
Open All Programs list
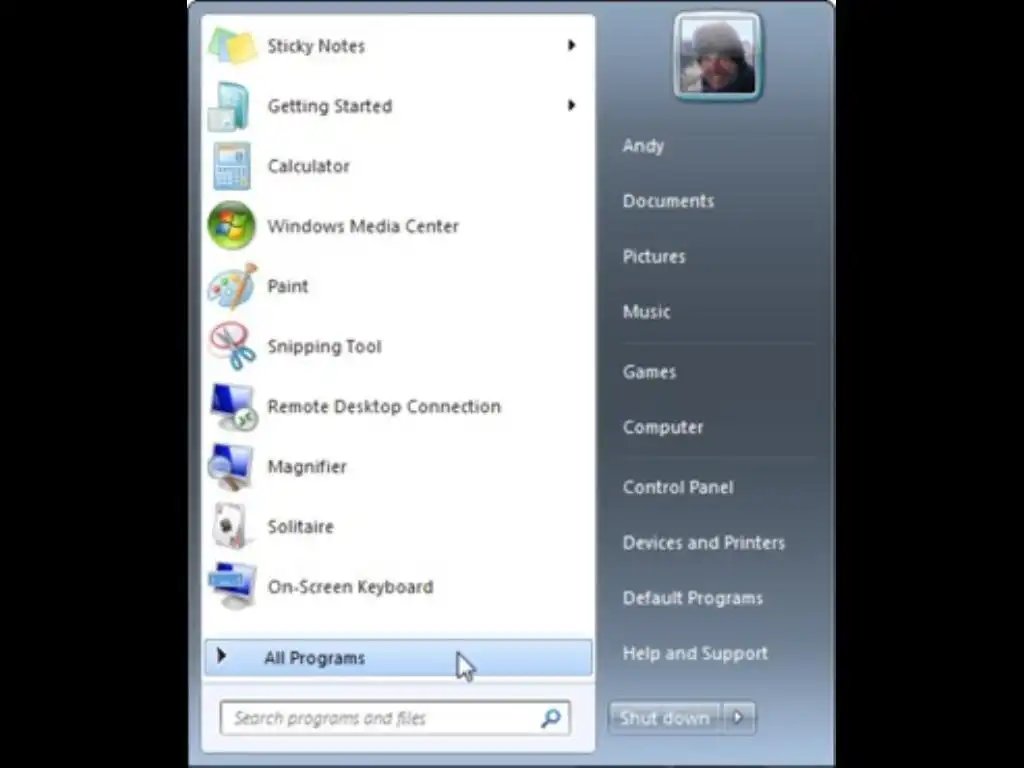[x=398, y=658]
